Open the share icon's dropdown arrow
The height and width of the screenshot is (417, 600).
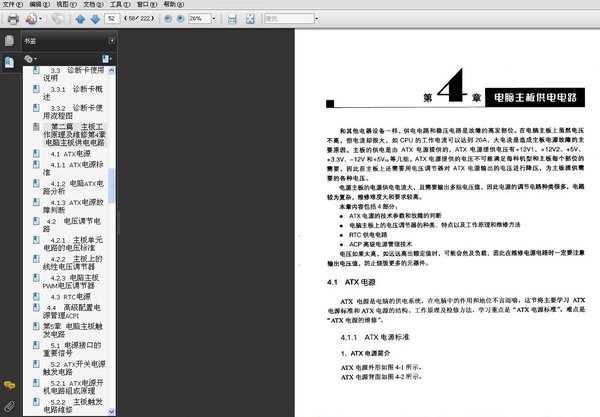pos(40,18)
